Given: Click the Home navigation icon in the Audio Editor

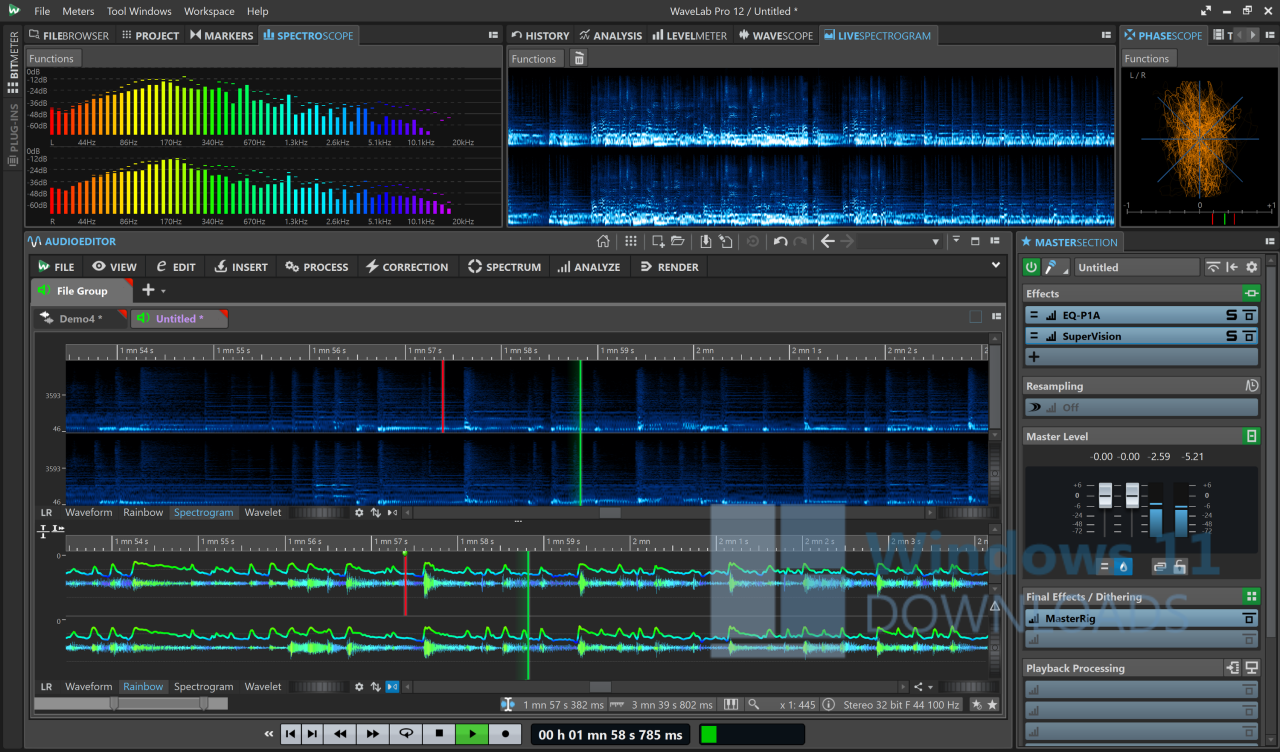Looking at the screenshot, I should (603, 240).
